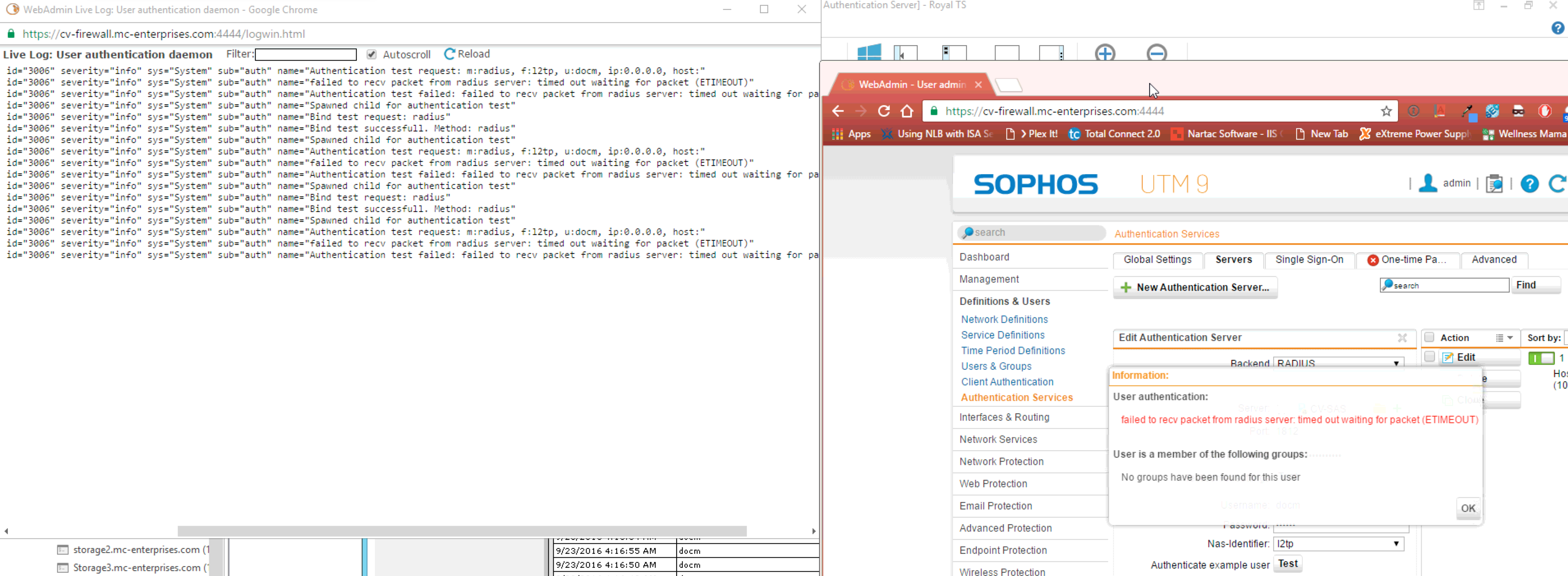Open Plex It! bookmark
Screen dimensions: 1568x576
(1032, 134)
